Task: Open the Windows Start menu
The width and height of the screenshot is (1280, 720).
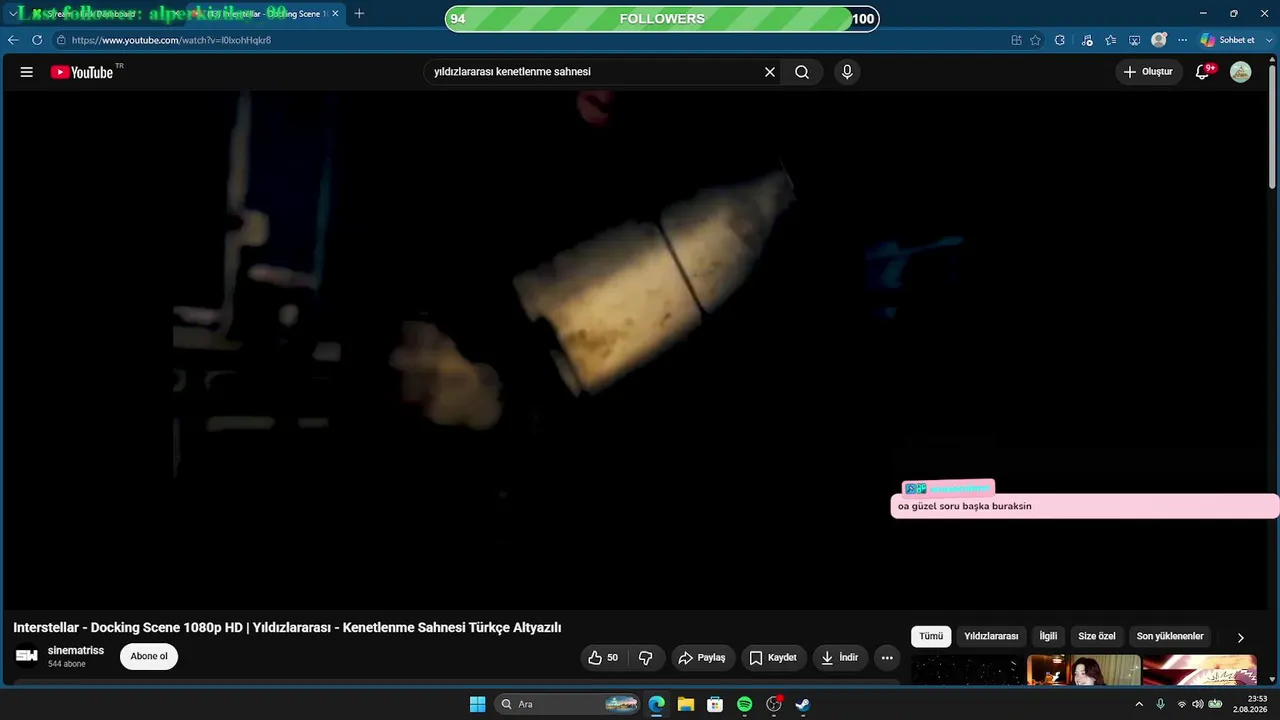Action: pos(478,704)
